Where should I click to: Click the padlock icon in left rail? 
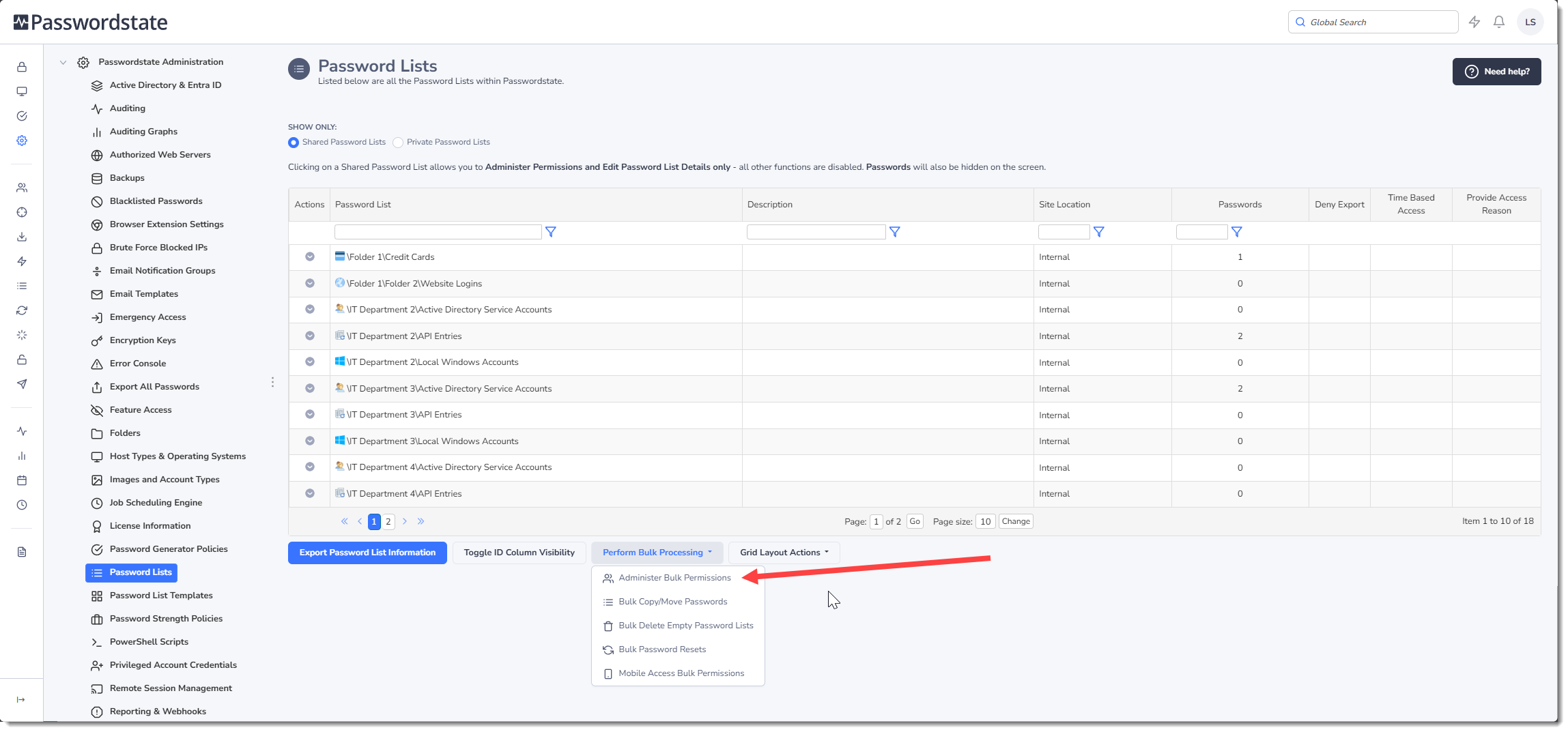coord(22,67)
